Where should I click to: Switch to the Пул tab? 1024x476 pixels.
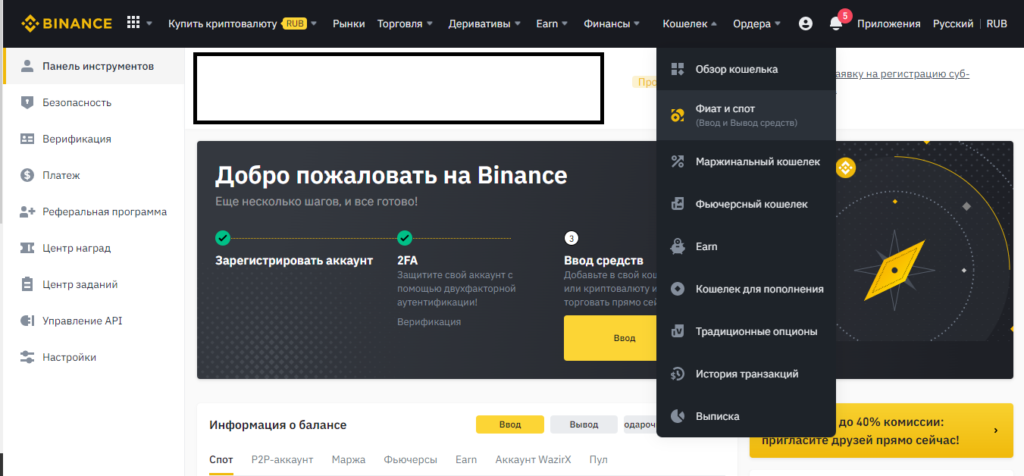click(x=598, y=460)
